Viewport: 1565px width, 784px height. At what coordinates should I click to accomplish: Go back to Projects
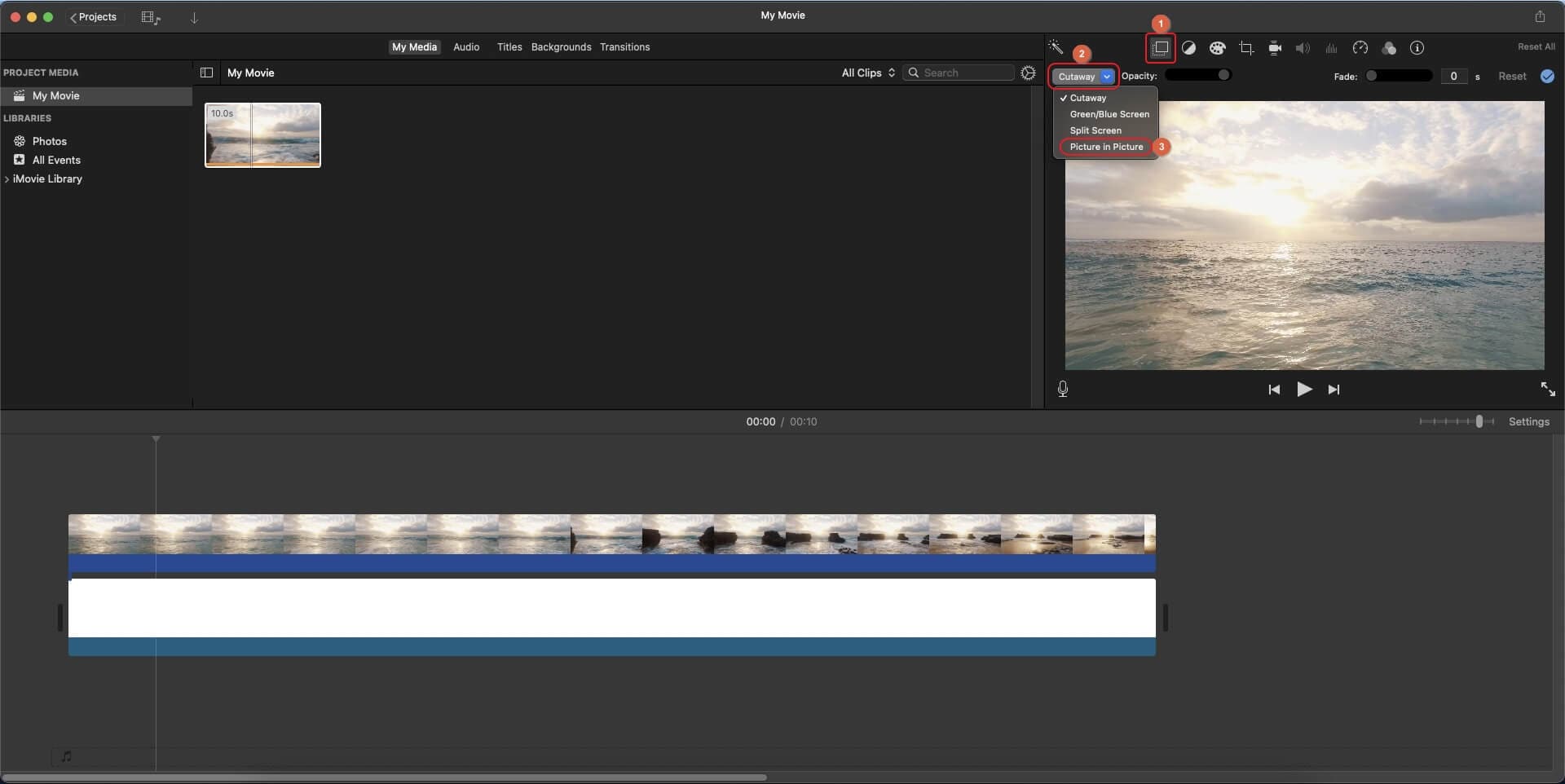[x=94, y=16]
